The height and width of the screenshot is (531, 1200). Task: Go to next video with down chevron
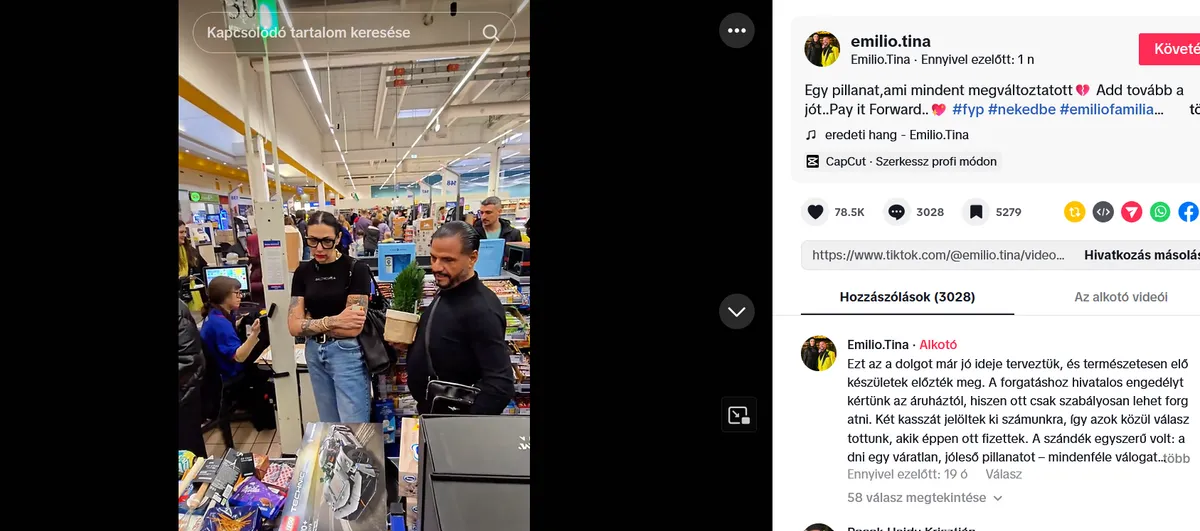click(x=737, y=312)
